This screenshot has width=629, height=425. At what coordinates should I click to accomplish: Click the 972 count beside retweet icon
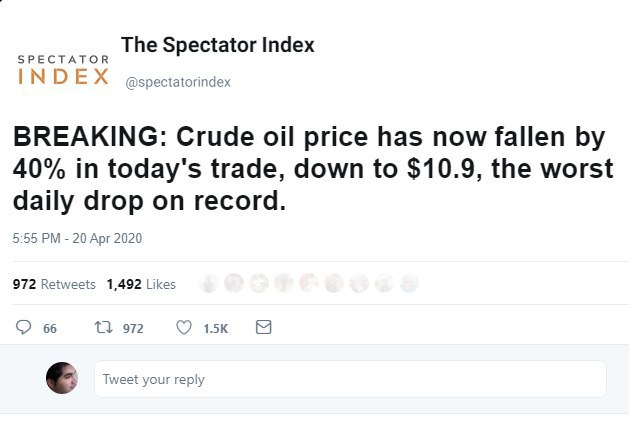click(133, 329)
